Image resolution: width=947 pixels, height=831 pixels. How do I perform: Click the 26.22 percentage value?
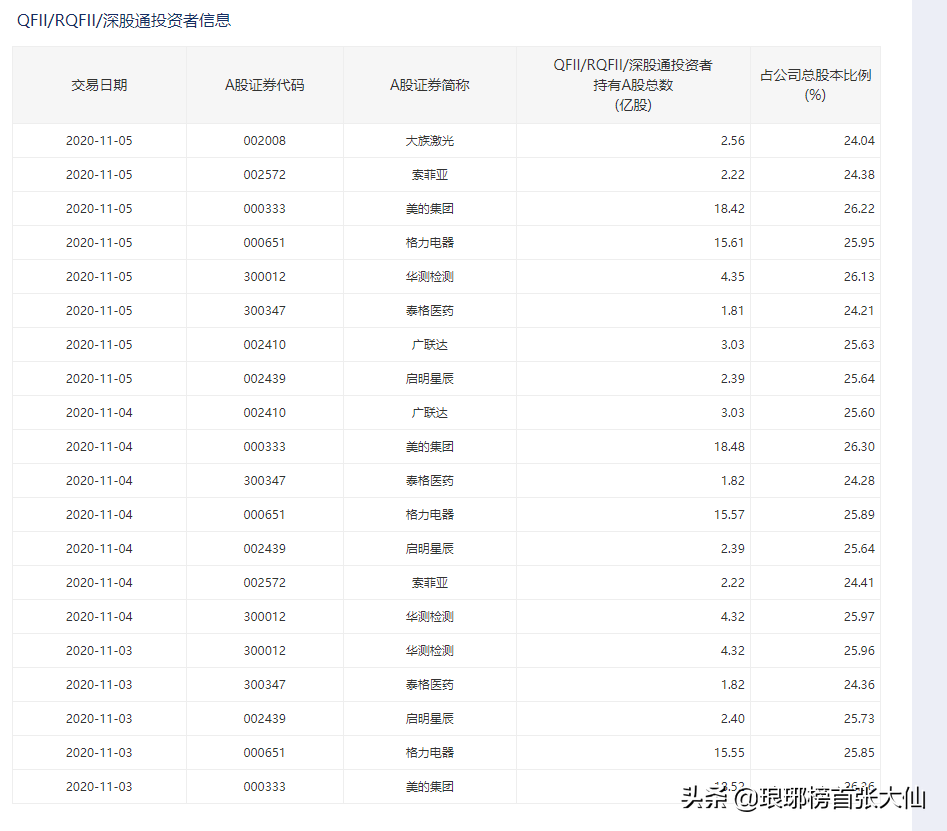(x=859, y=208)
